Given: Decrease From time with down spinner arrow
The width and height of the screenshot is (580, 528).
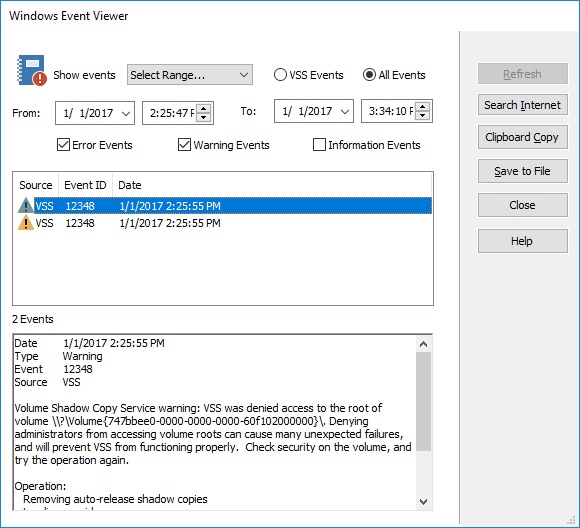Looking at the screenshot, I should [x=203, y=118].
